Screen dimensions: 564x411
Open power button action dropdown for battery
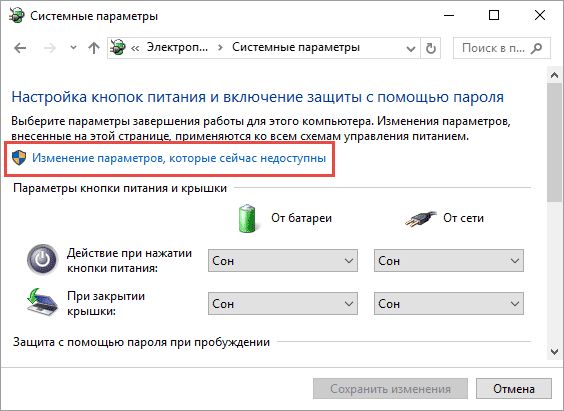283,261
